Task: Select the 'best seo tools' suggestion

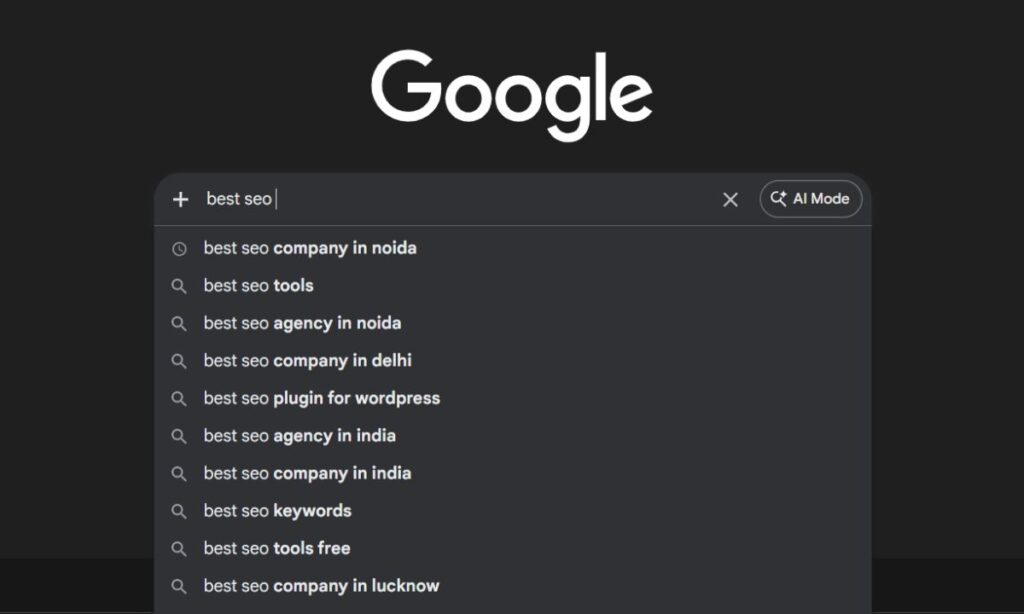Action: click(x=256, y=285)
